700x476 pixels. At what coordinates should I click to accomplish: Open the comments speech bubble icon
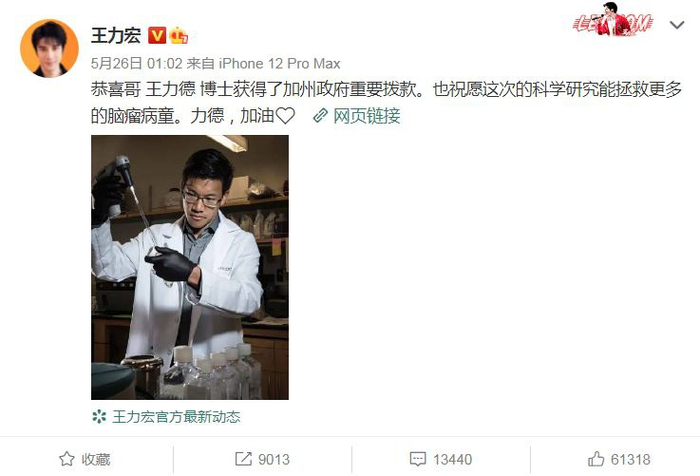click(417, 459)
